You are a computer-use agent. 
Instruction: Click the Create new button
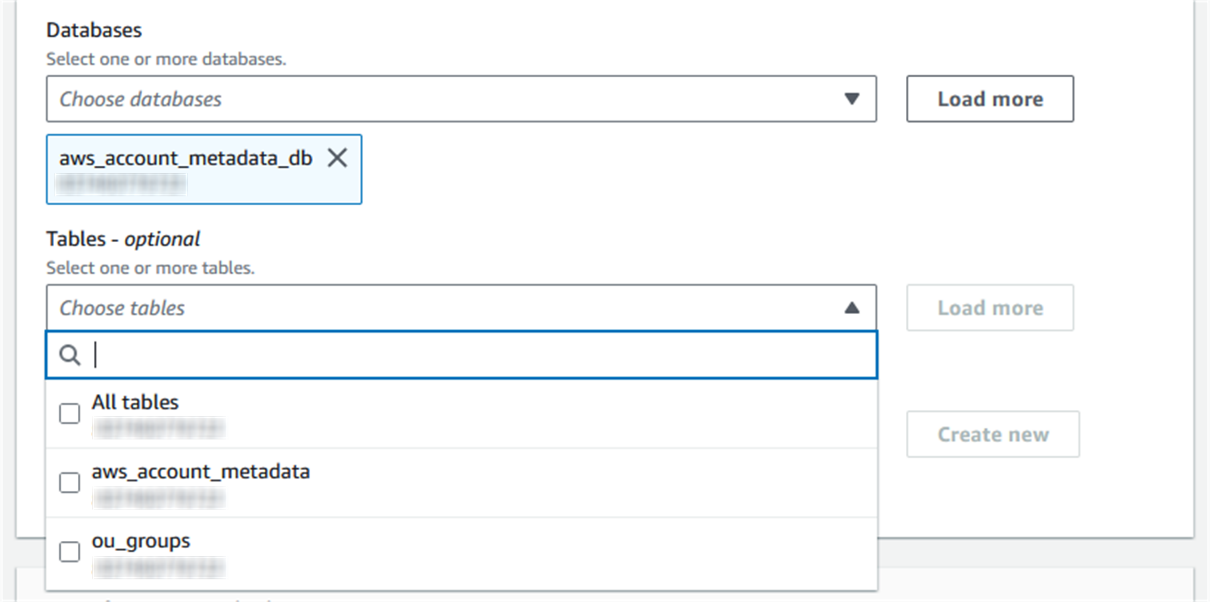pos(992,434)
